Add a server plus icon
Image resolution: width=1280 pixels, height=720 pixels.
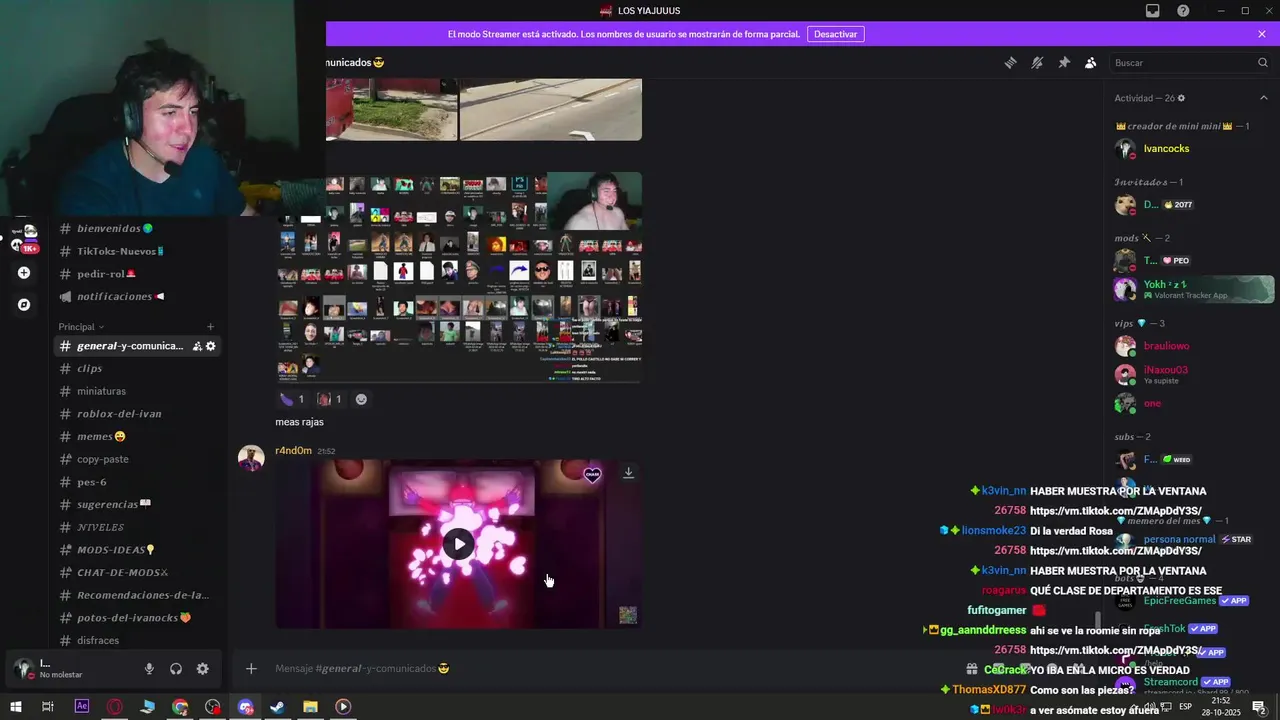pos(24,272)
